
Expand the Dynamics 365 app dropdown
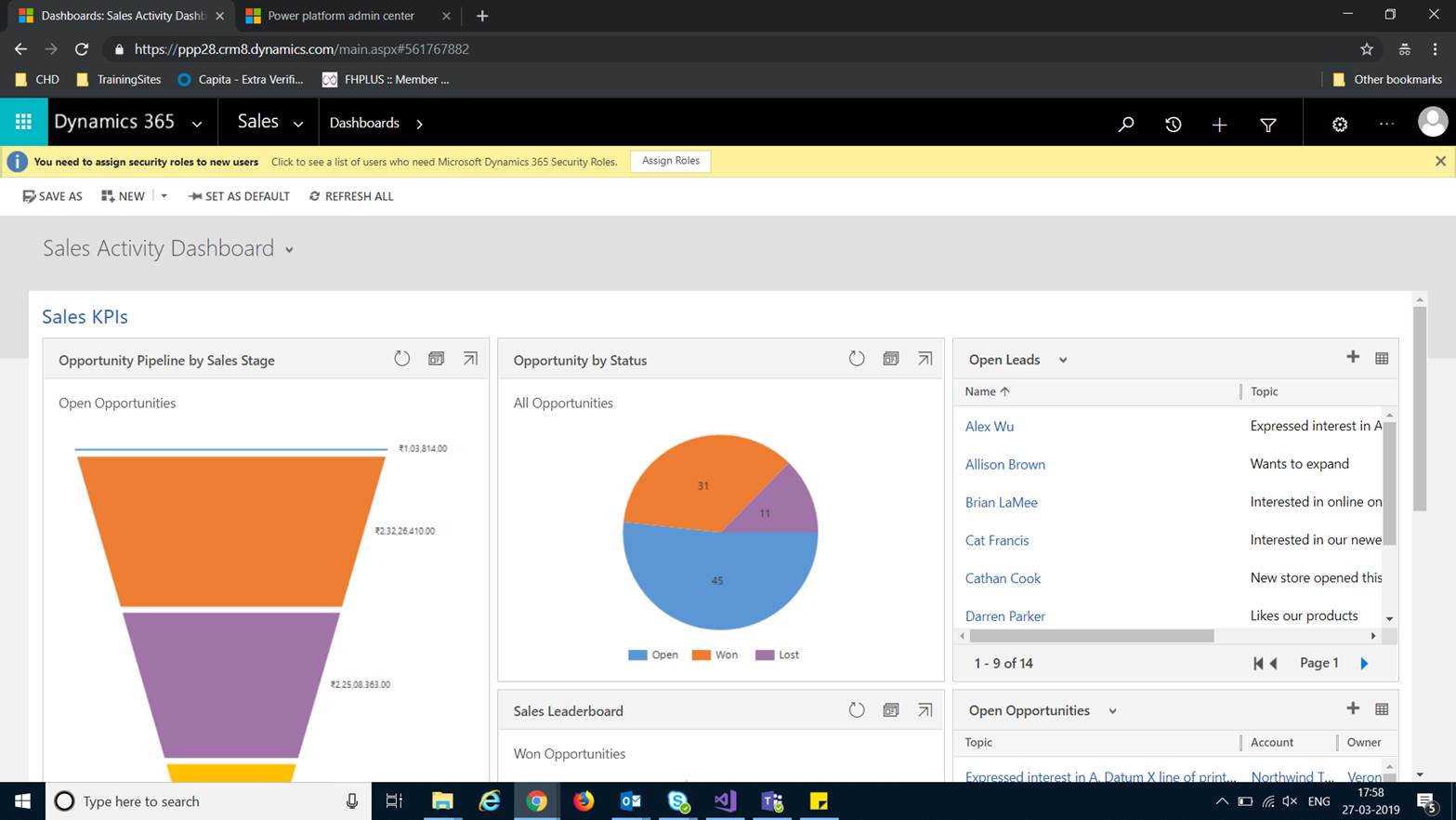(196, 122)
